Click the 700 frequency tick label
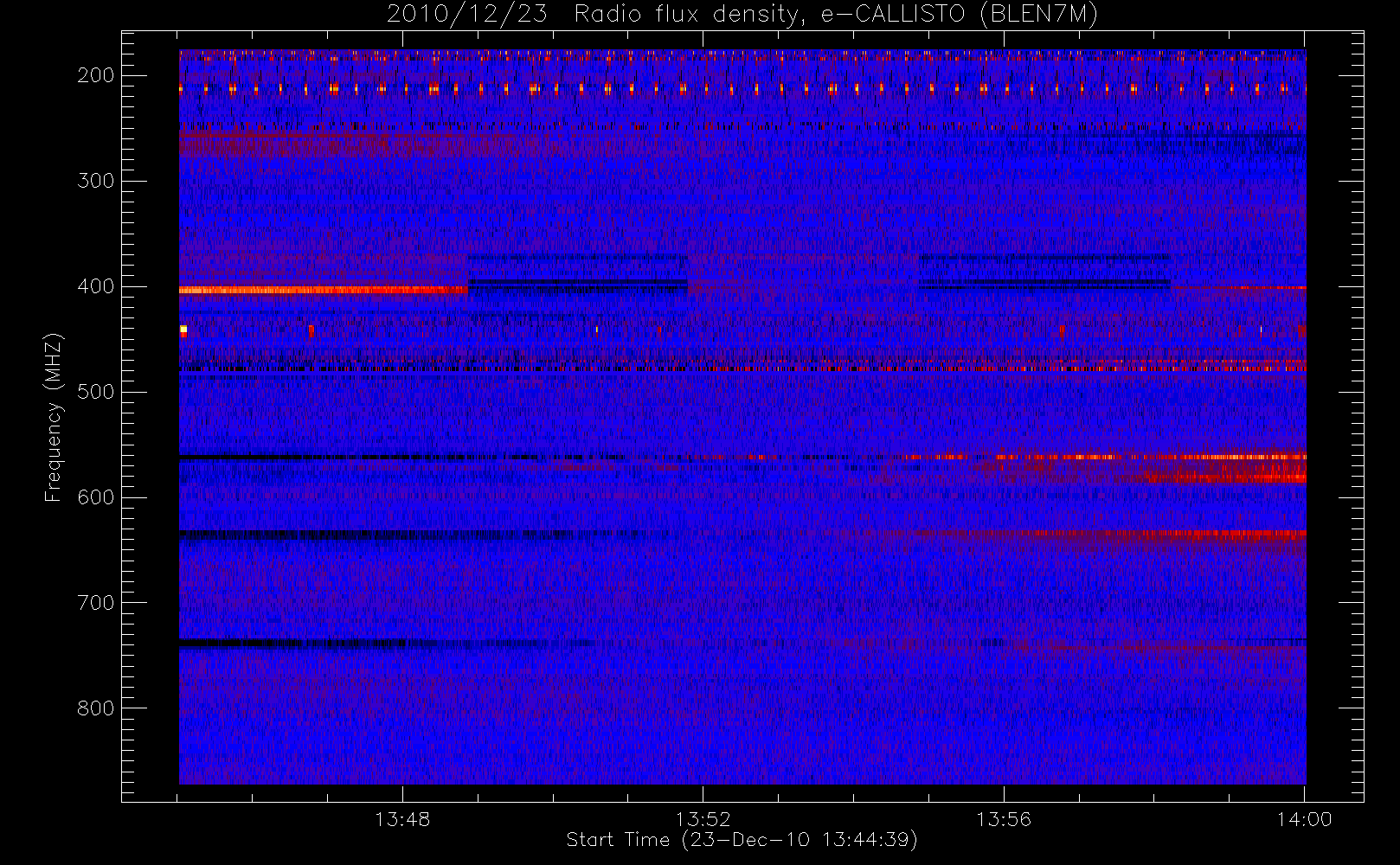Screen dimensions: 1400x865 pos(96,603)
